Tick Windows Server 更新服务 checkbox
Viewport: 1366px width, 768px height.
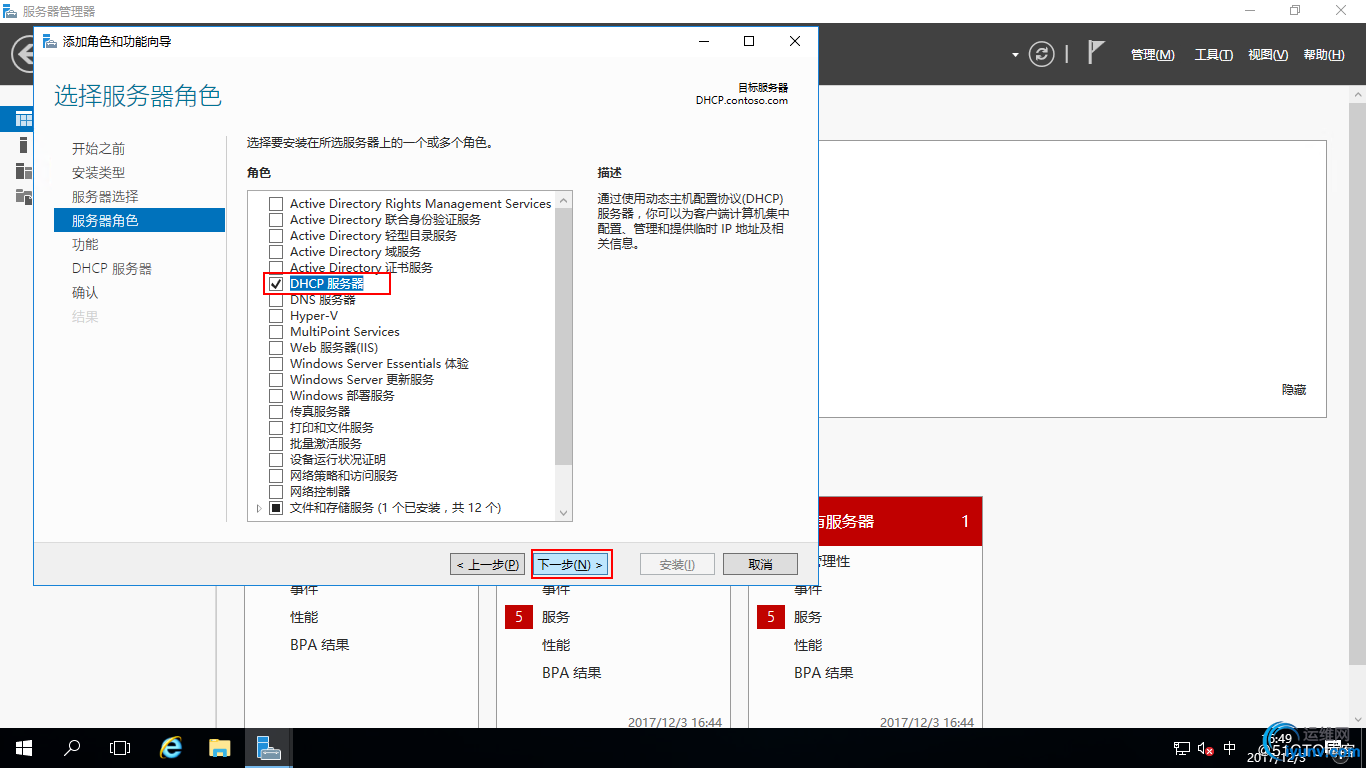[x=276, y=380]
